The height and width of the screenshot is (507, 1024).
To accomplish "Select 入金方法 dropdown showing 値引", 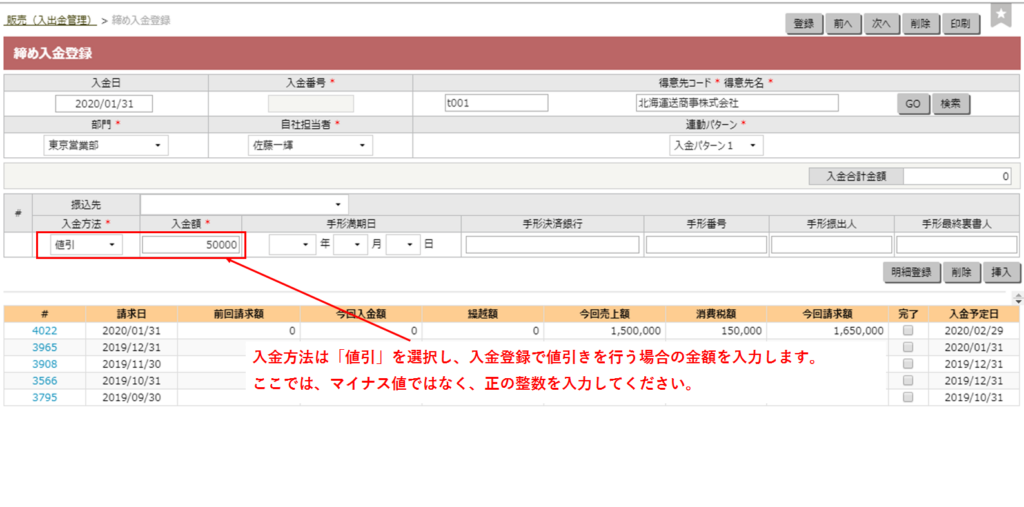I will (x=86, y=245).
